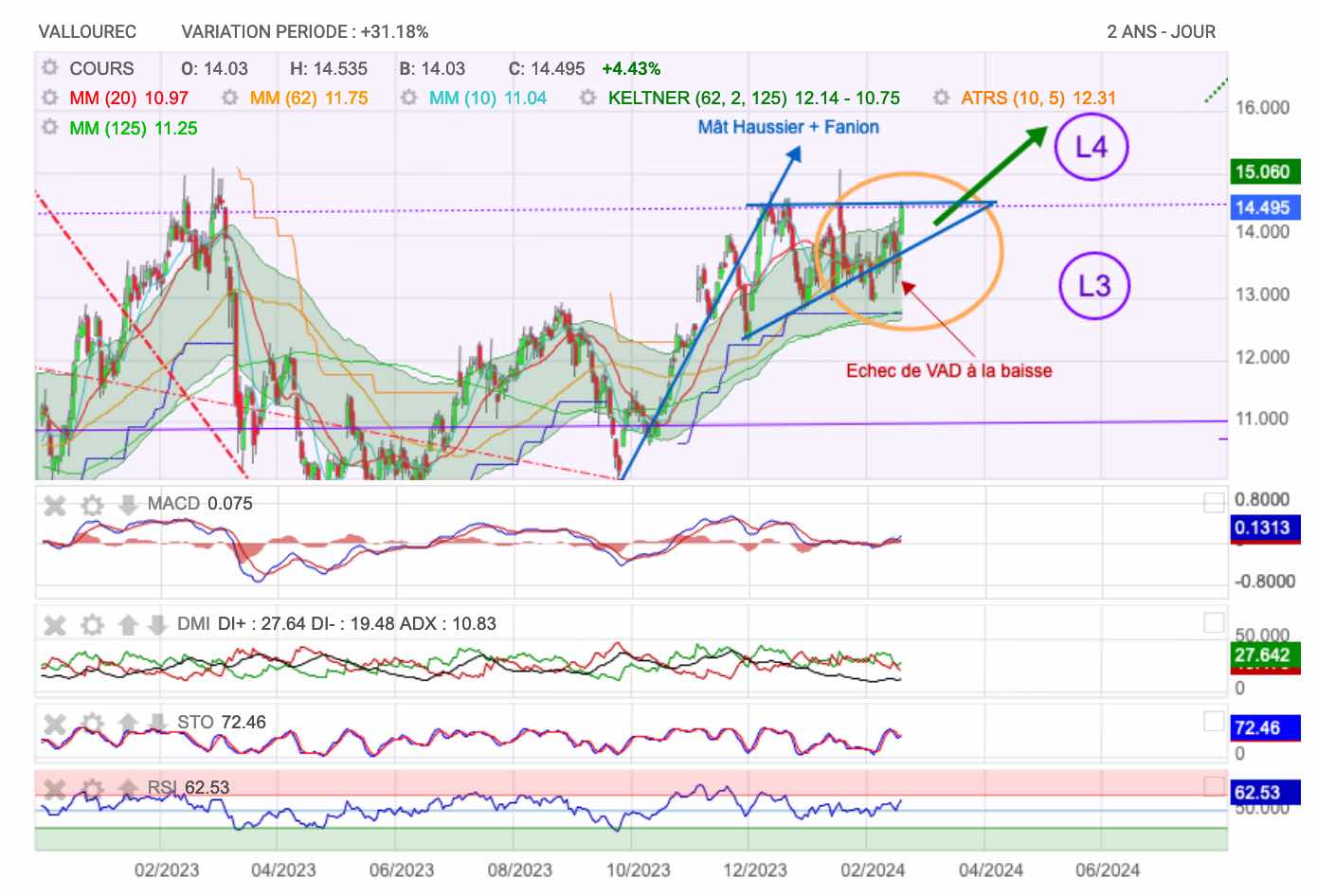Move the MACD panel down
This screenshot has width=1317, height=896.
[128, 505]
